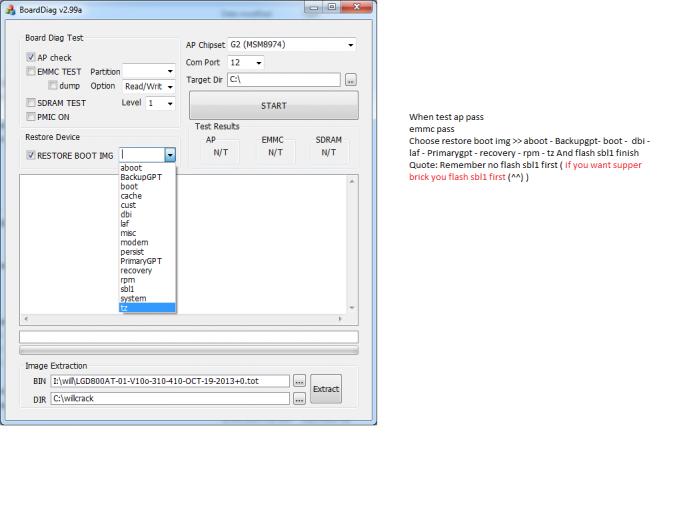Select system from the list
693x520 pixels.
(148, 298)
